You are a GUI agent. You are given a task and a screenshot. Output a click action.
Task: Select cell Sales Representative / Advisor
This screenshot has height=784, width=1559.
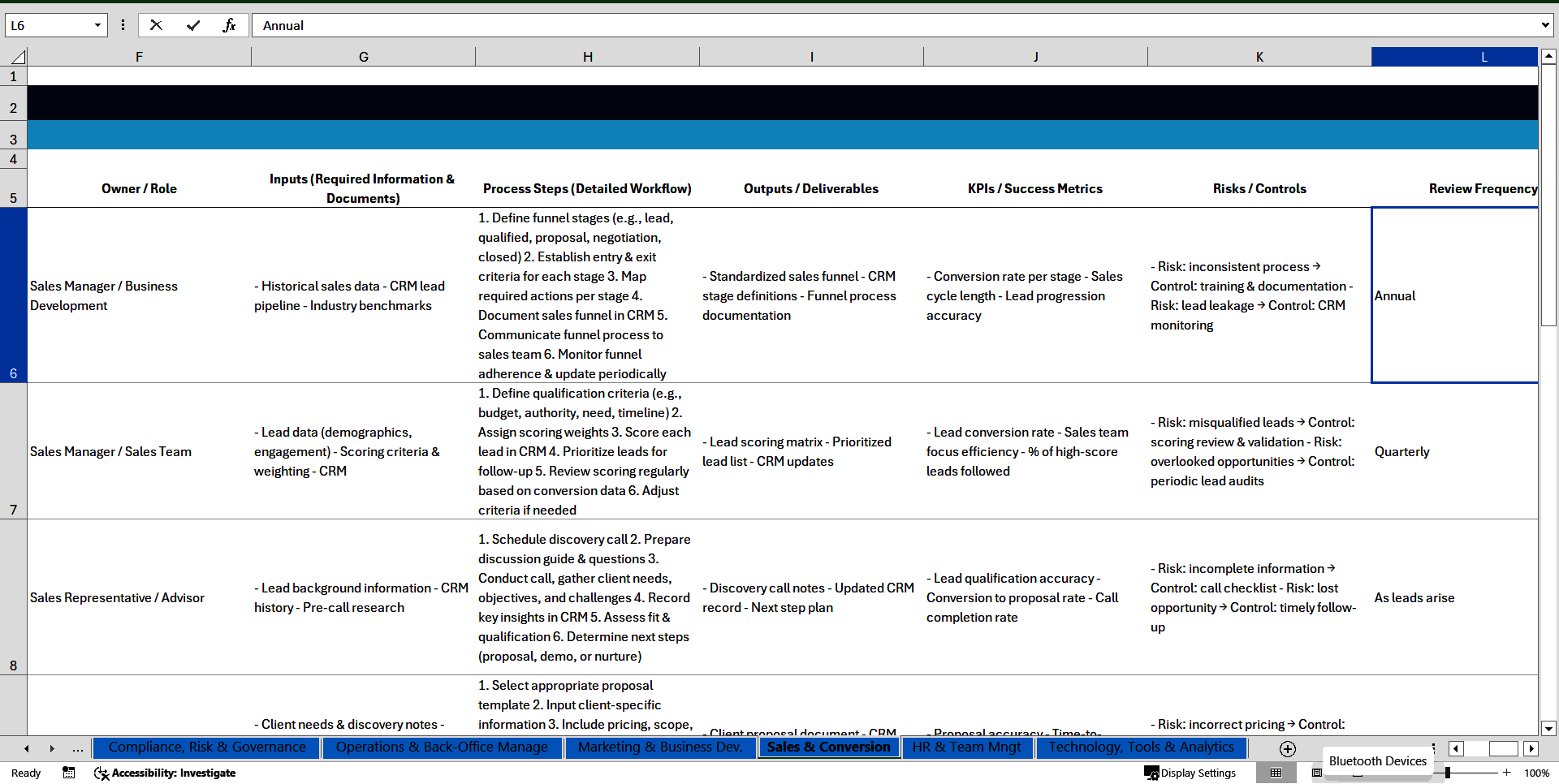[139, 597]
